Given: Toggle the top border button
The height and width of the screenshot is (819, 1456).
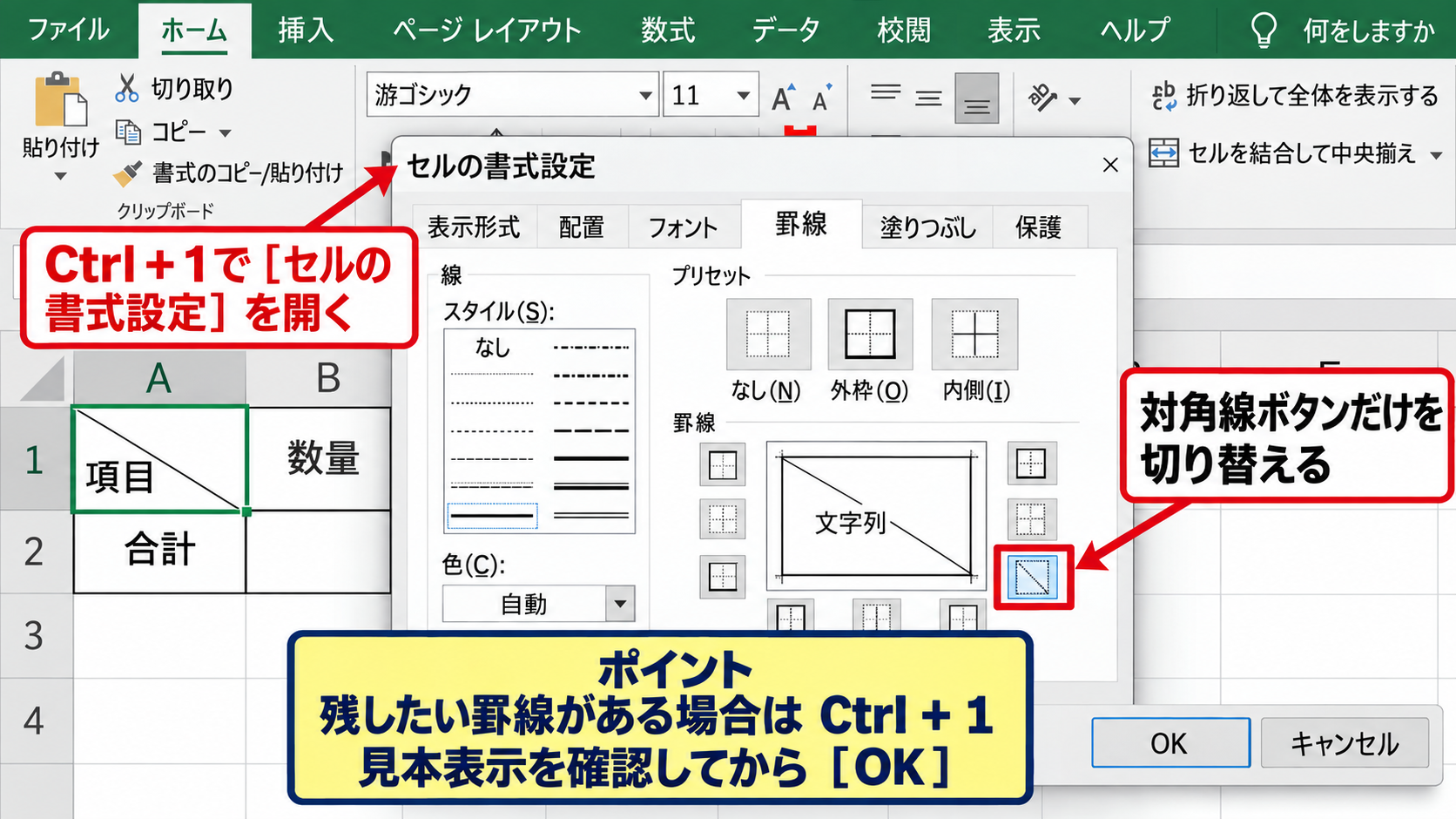Looking at the screenshot, I should tap(723, 464).
